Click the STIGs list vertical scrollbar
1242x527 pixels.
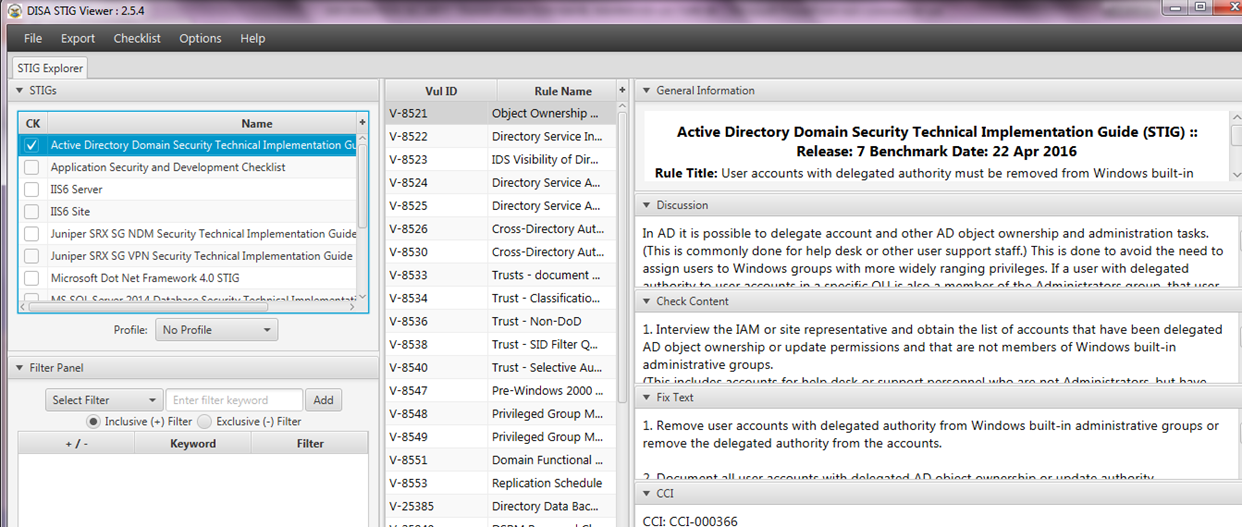click(x=362, y=185)
